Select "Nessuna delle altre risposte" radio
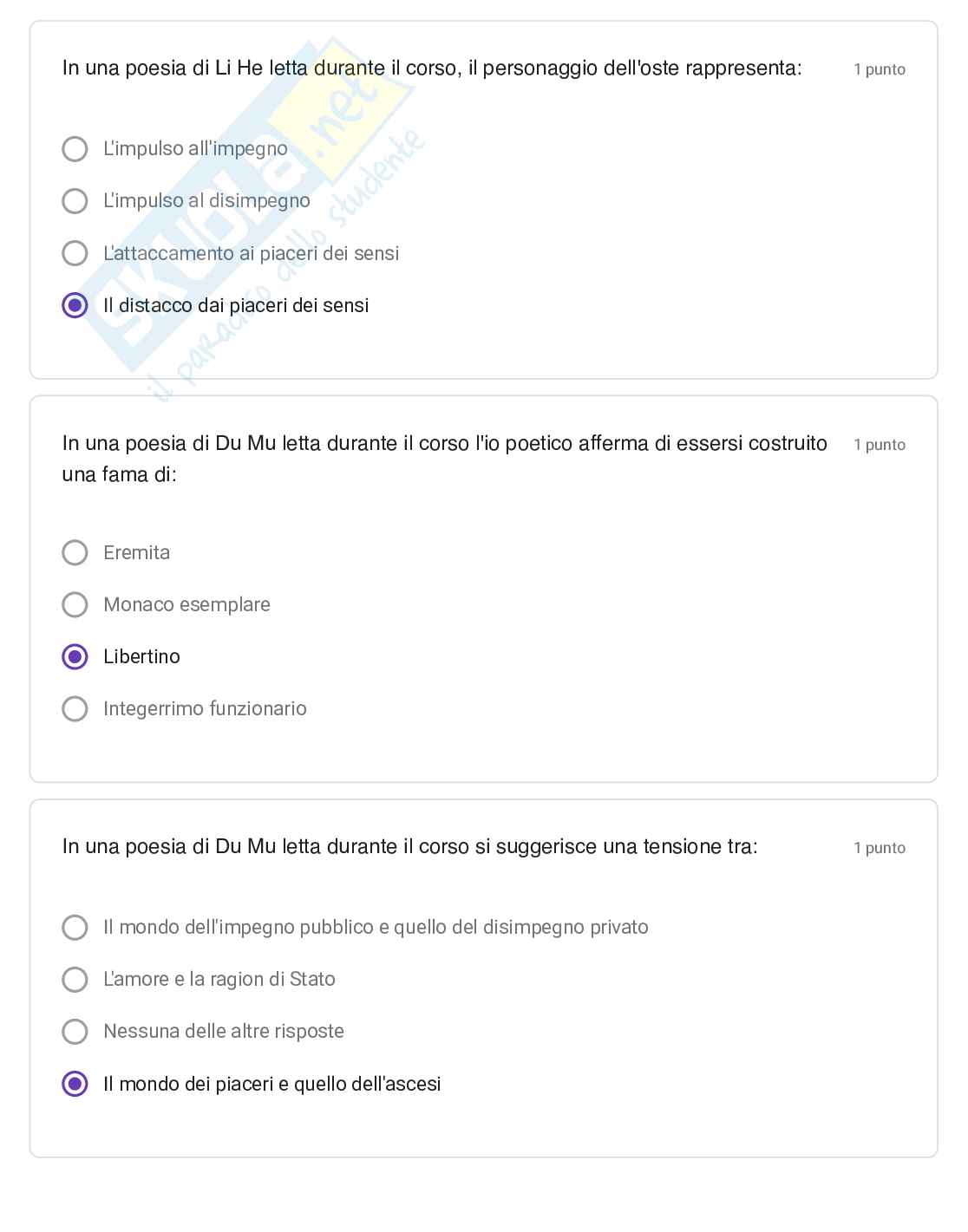968x1232 pixels. (75, 1031)
